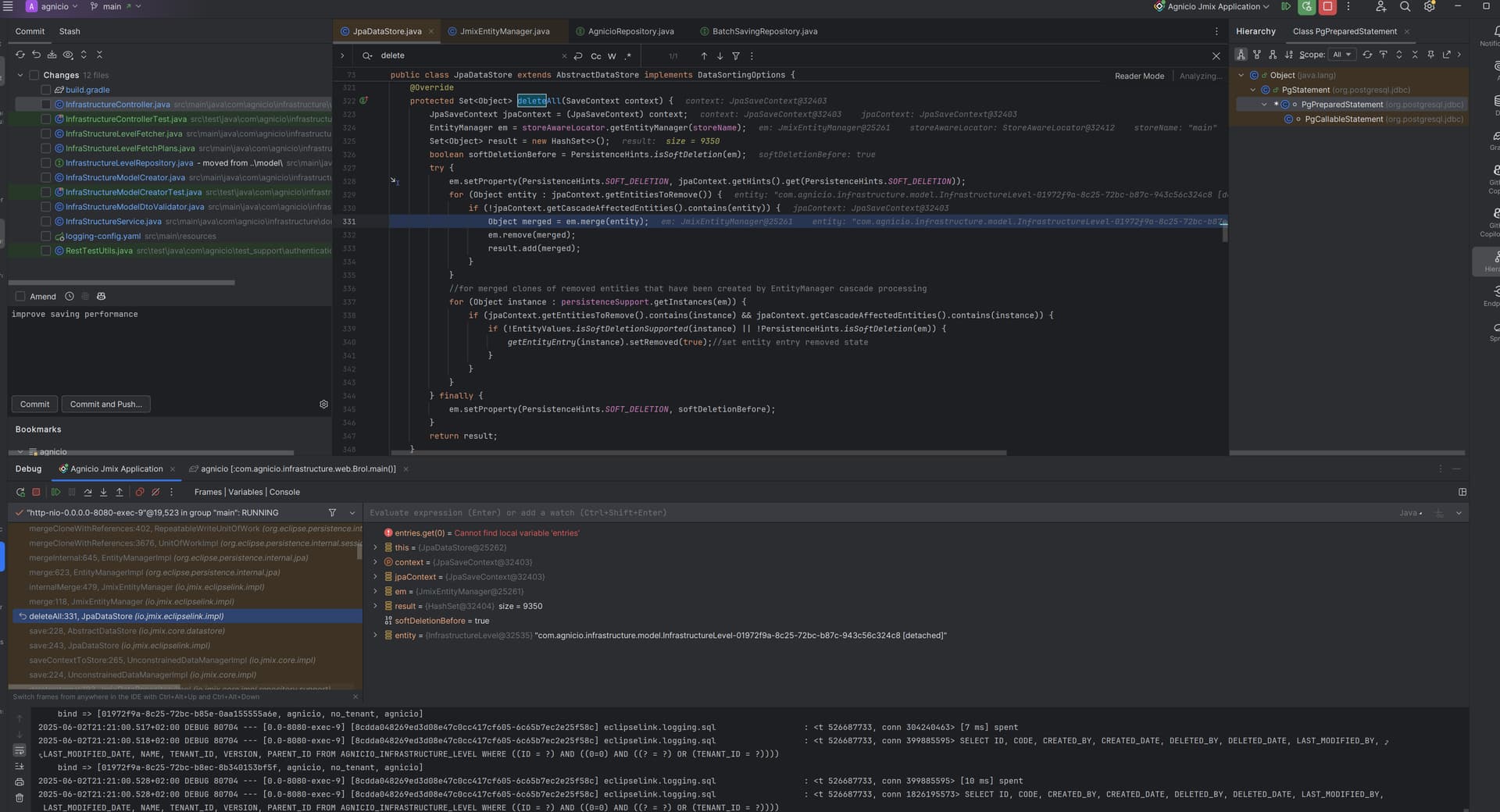
Task: Collapse all changes in commit tree
Action: tap(99, 55)
